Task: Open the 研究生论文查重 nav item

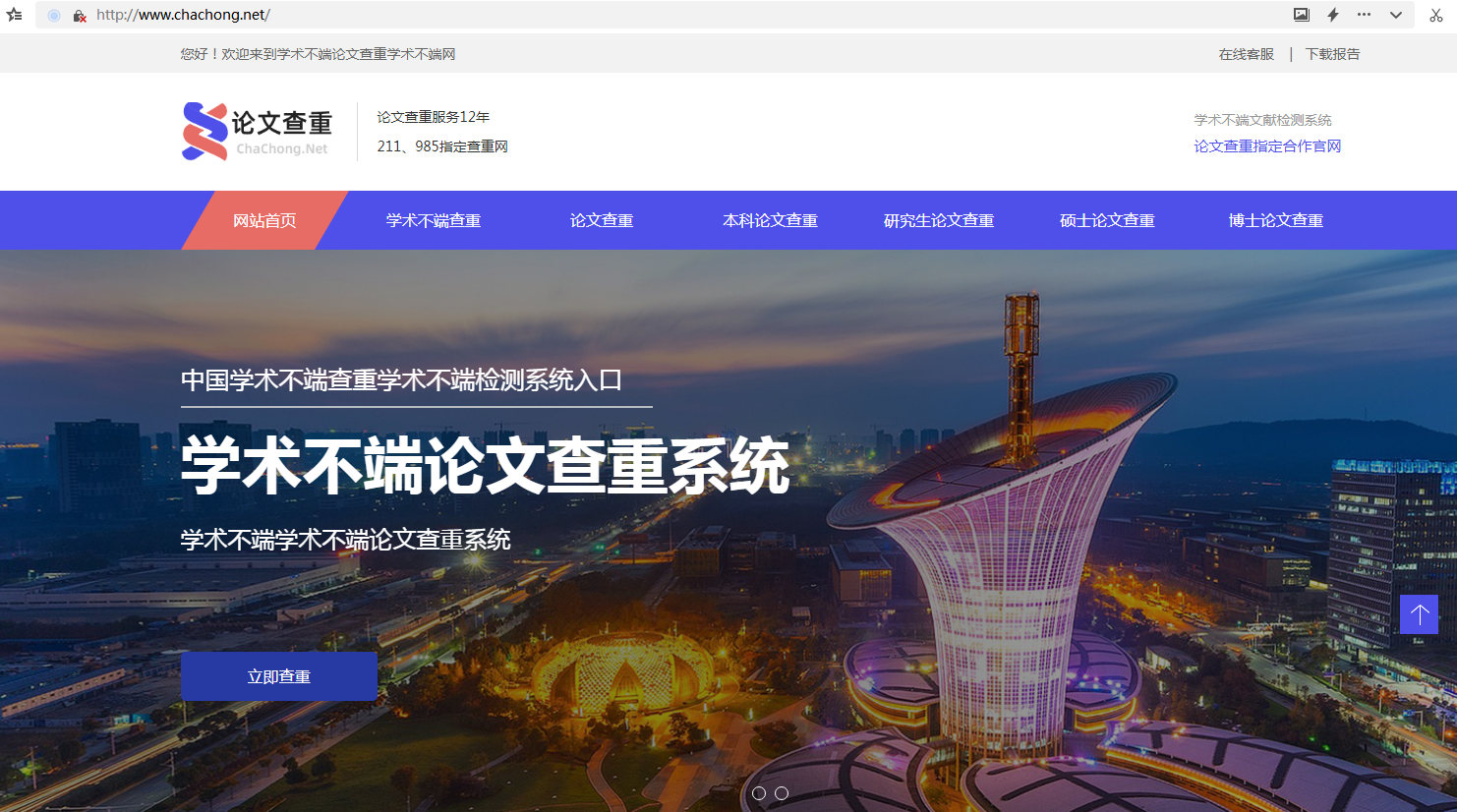Action: click(939, 220)
